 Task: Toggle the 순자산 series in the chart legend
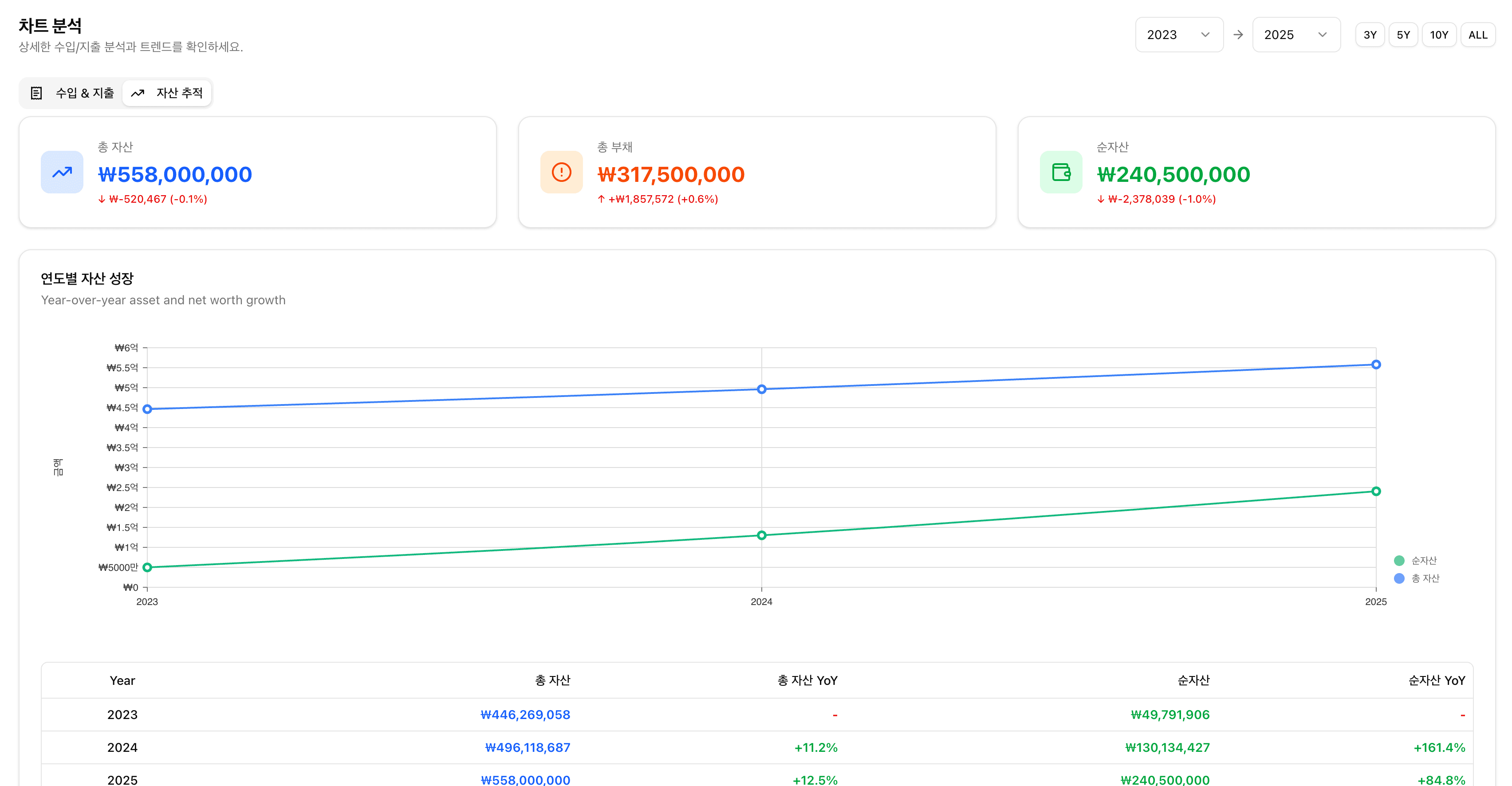coord(1423,561)
